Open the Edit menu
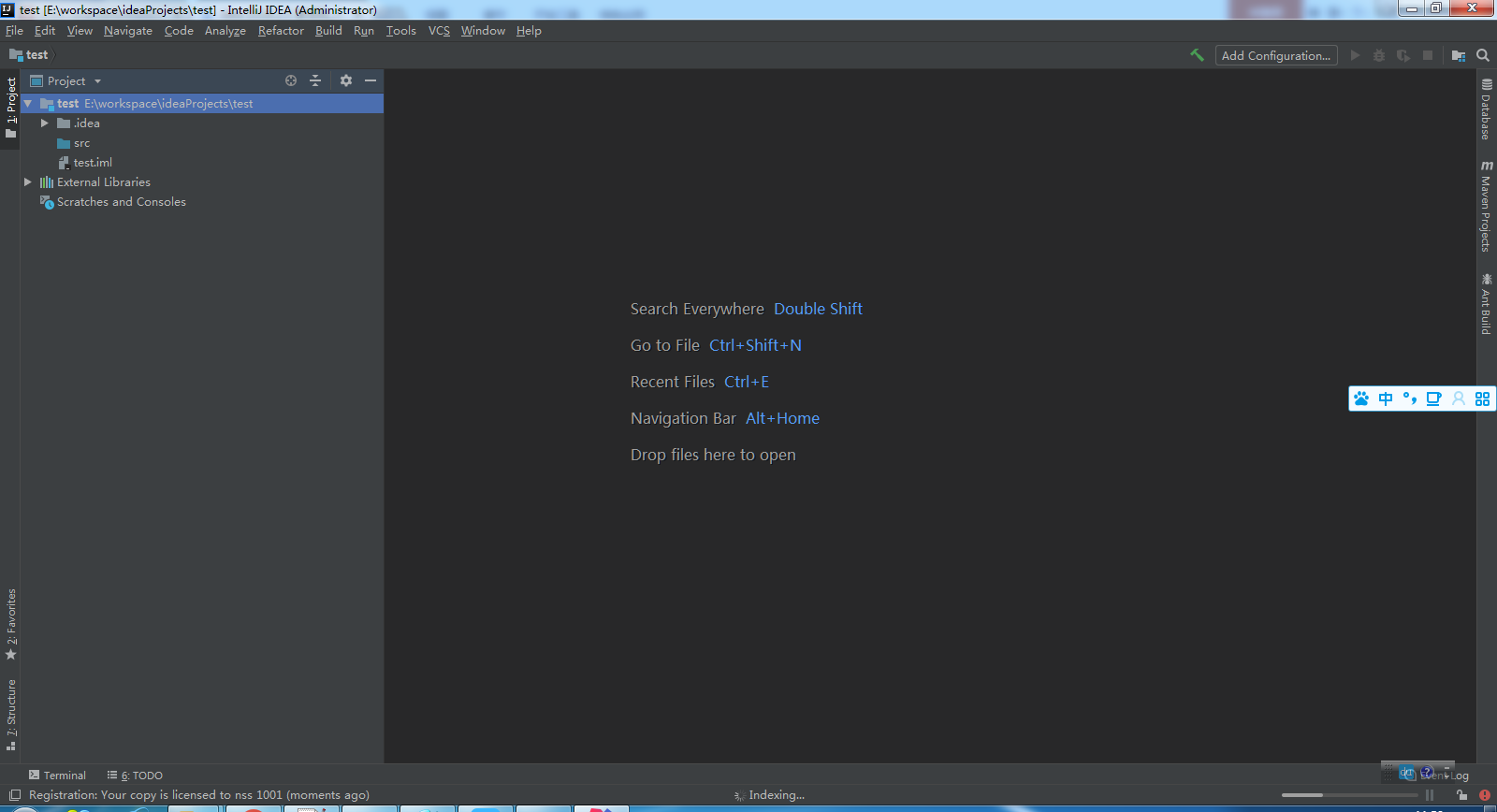Screen dimensions: 1497x812 45,31
